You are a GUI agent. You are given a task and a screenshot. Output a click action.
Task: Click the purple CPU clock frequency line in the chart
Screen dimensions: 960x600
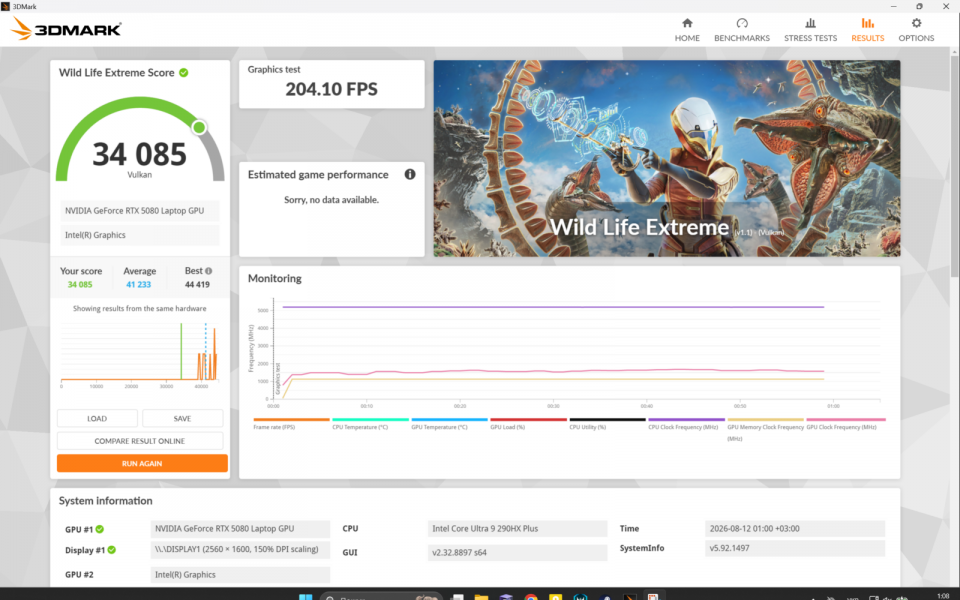tap(553, 307)
